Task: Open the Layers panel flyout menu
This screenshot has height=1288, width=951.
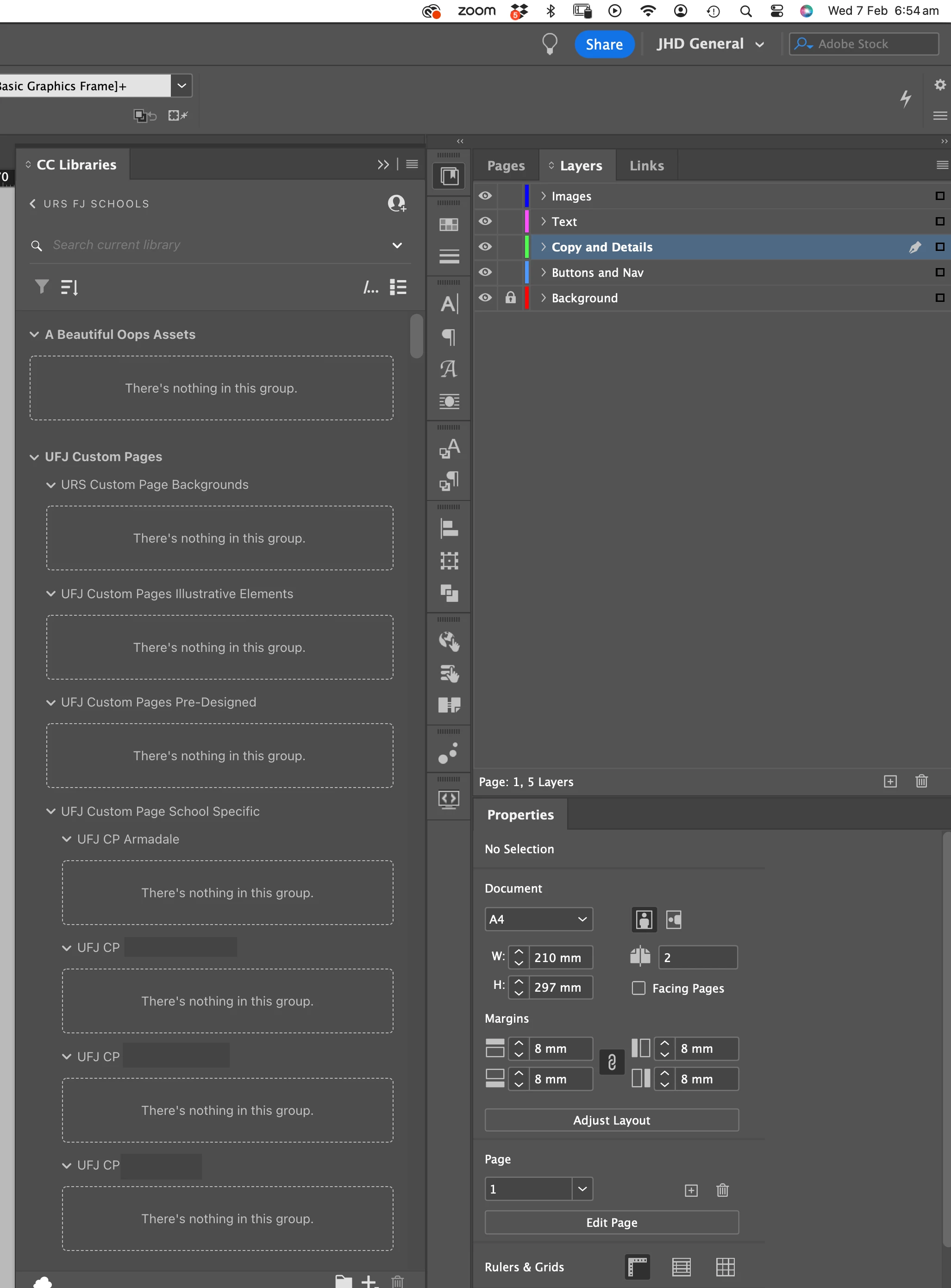Action: pyautogui.click(x=942, y=165)
